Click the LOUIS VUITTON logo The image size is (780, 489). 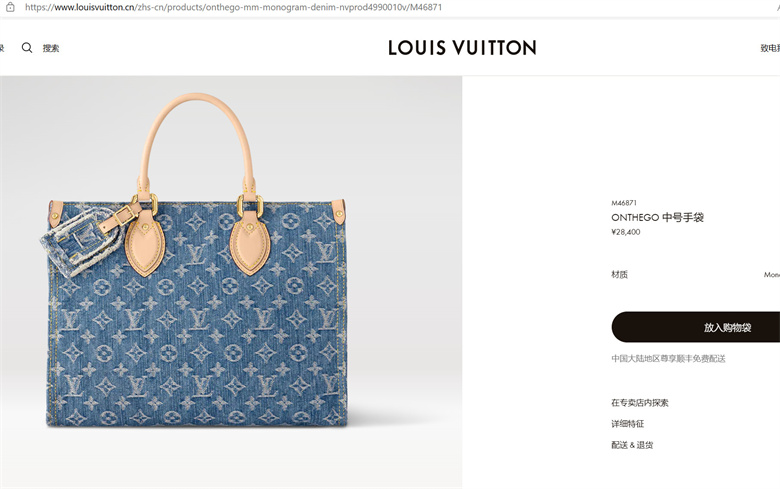462,48
